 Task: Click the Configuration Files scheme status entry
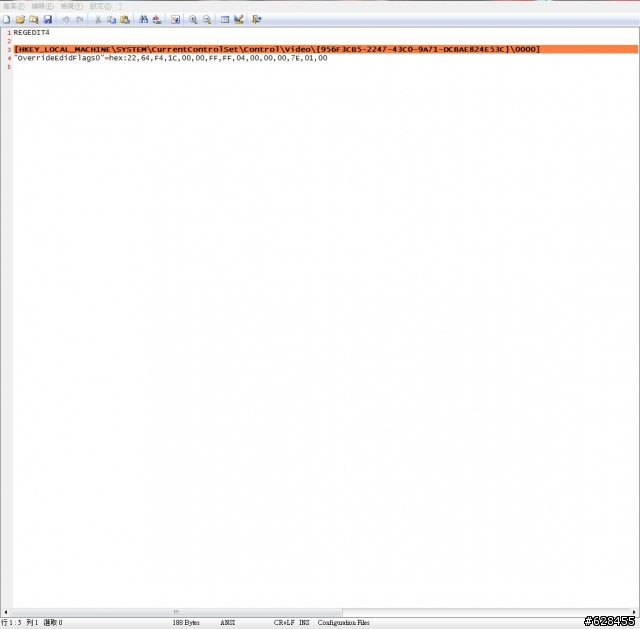pyautogui.click(x=343, y=622)
